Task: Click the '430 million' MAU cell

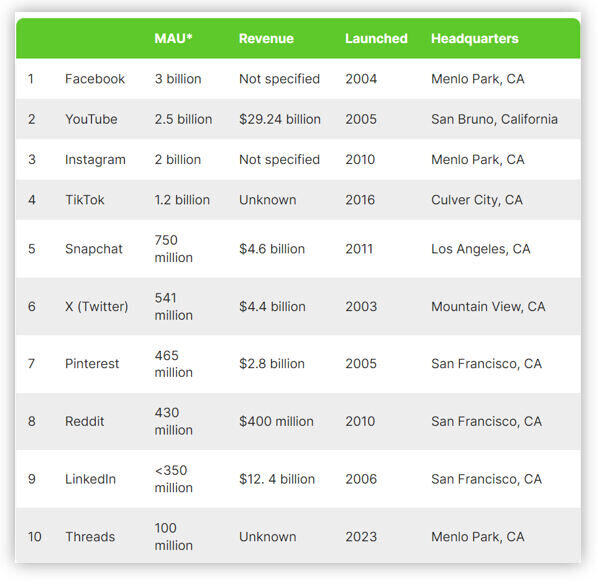Action: [174, 421]
